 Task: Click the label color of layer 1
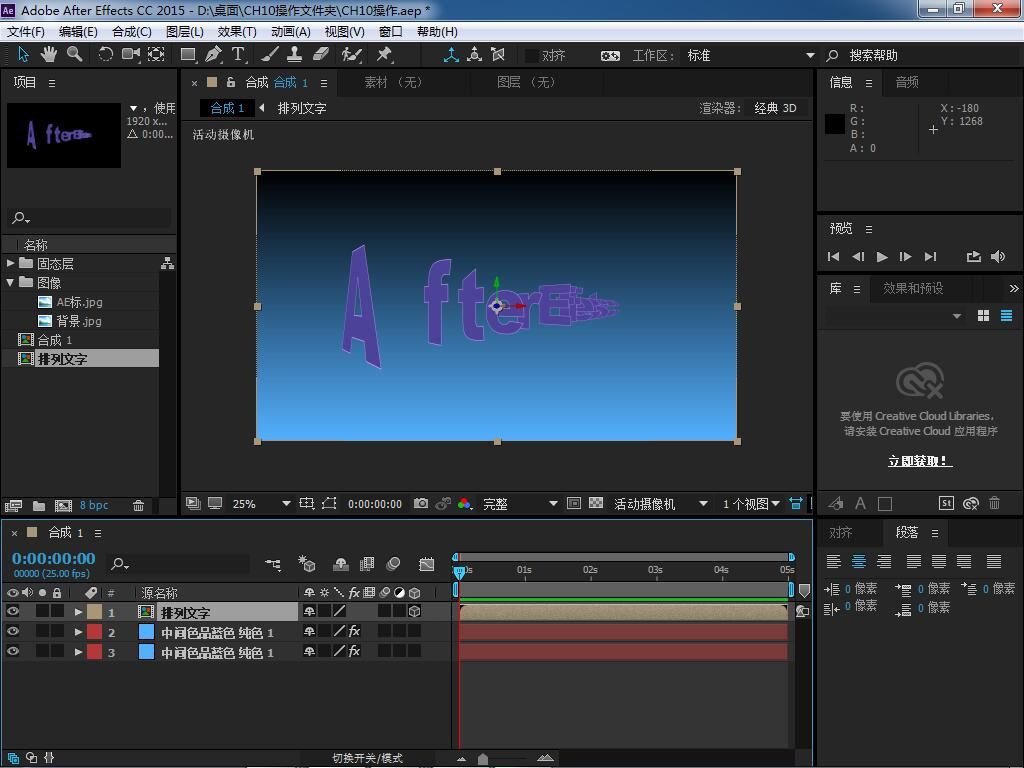(95, 611)
